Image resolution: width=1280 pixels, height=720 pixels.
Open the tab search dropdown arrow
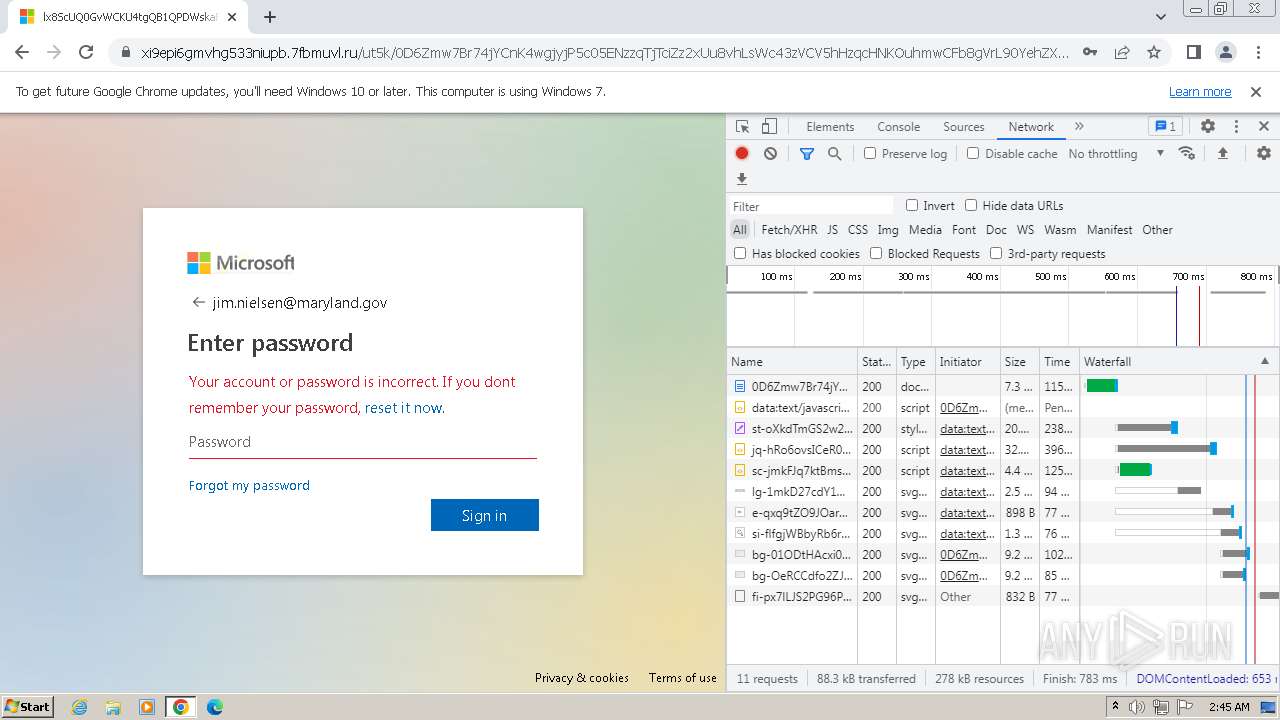click(1160, 17)
